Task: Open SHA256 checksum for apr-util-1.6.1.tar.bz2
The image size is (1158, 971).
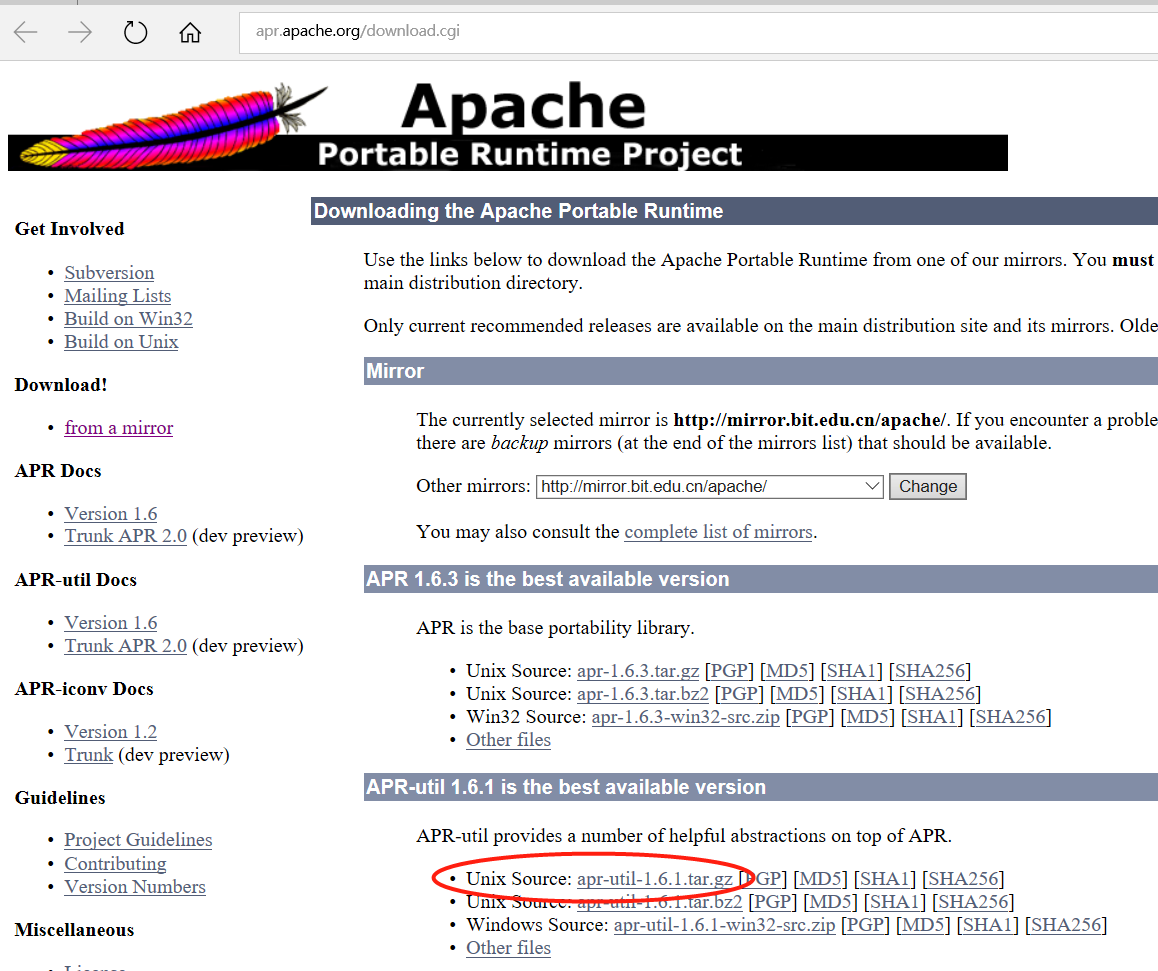Action: tap(973, 902)
